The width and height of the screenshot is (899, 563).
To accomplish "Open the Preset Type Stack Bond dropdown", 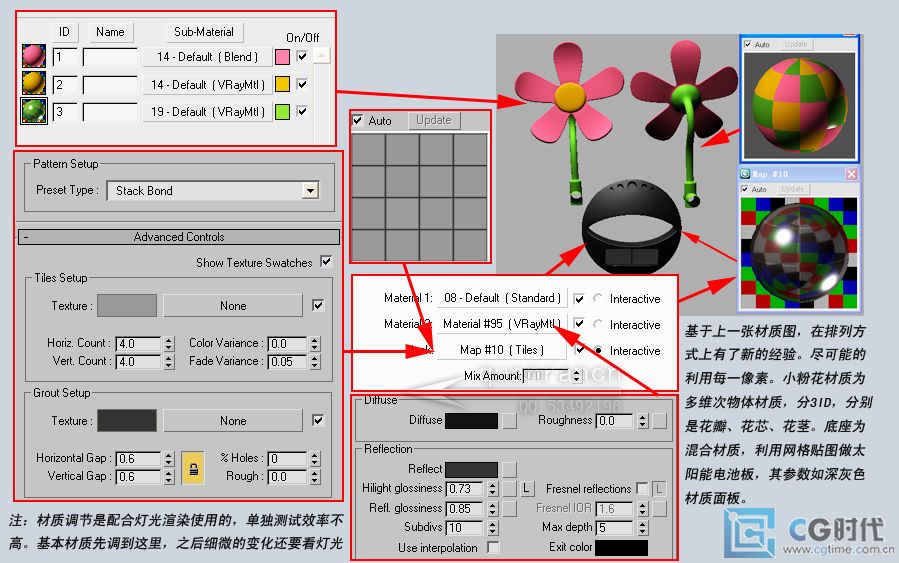I will (x=310, y=190).
